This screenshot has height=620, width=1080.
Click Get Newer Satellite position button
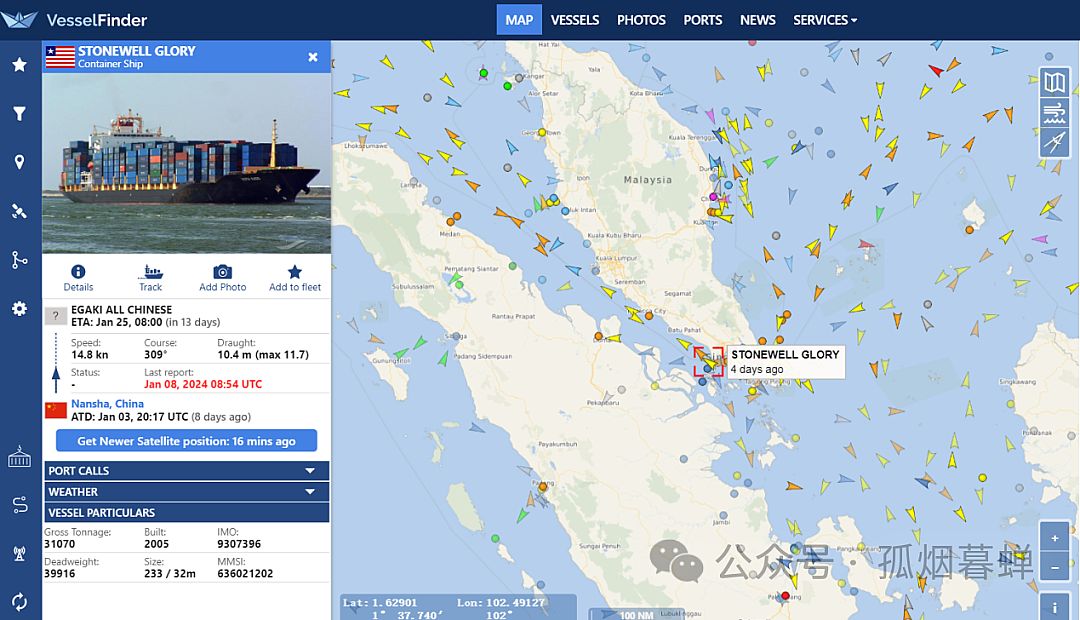(186, 441)
